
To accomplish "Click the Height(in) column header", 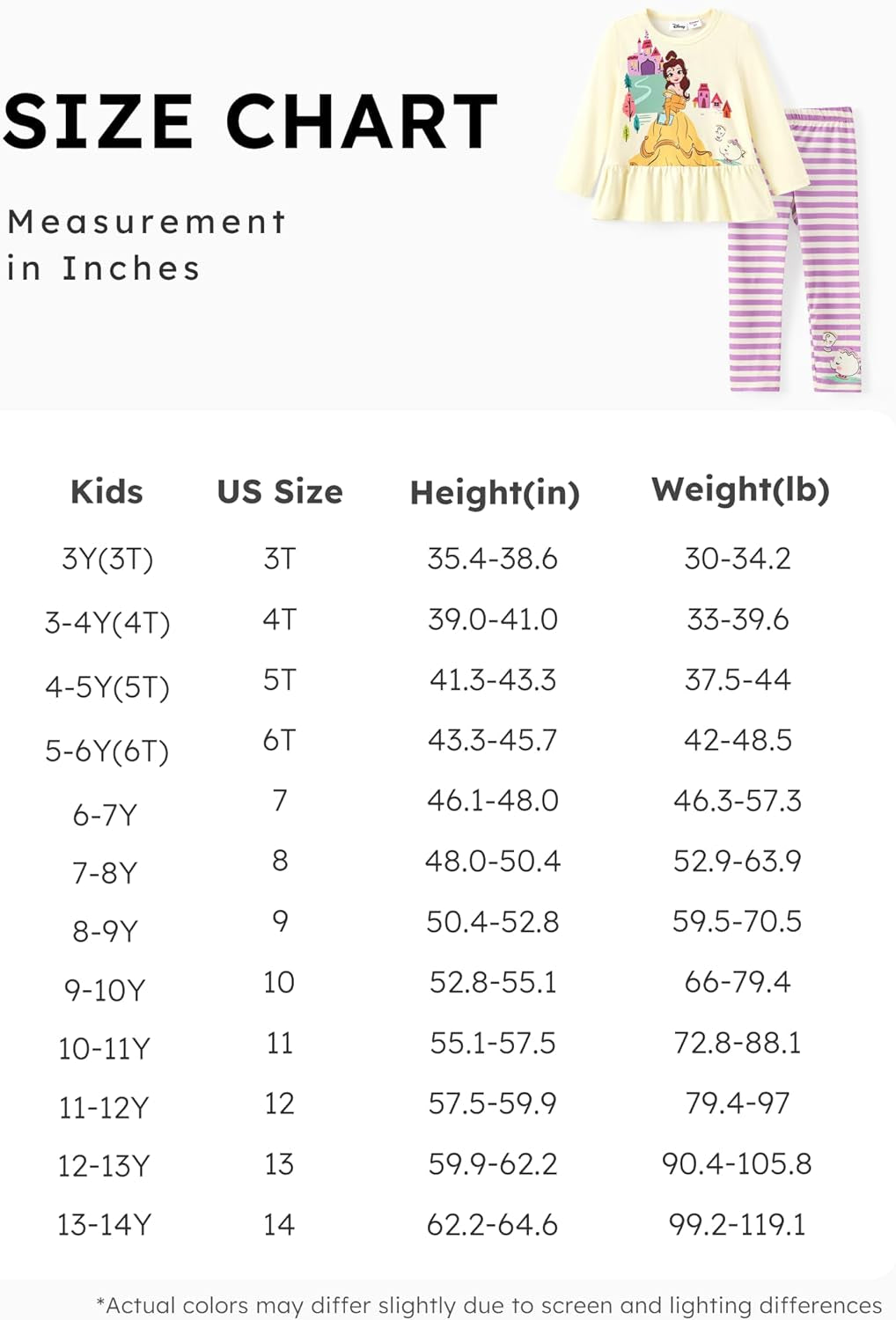I will point(495,493).
